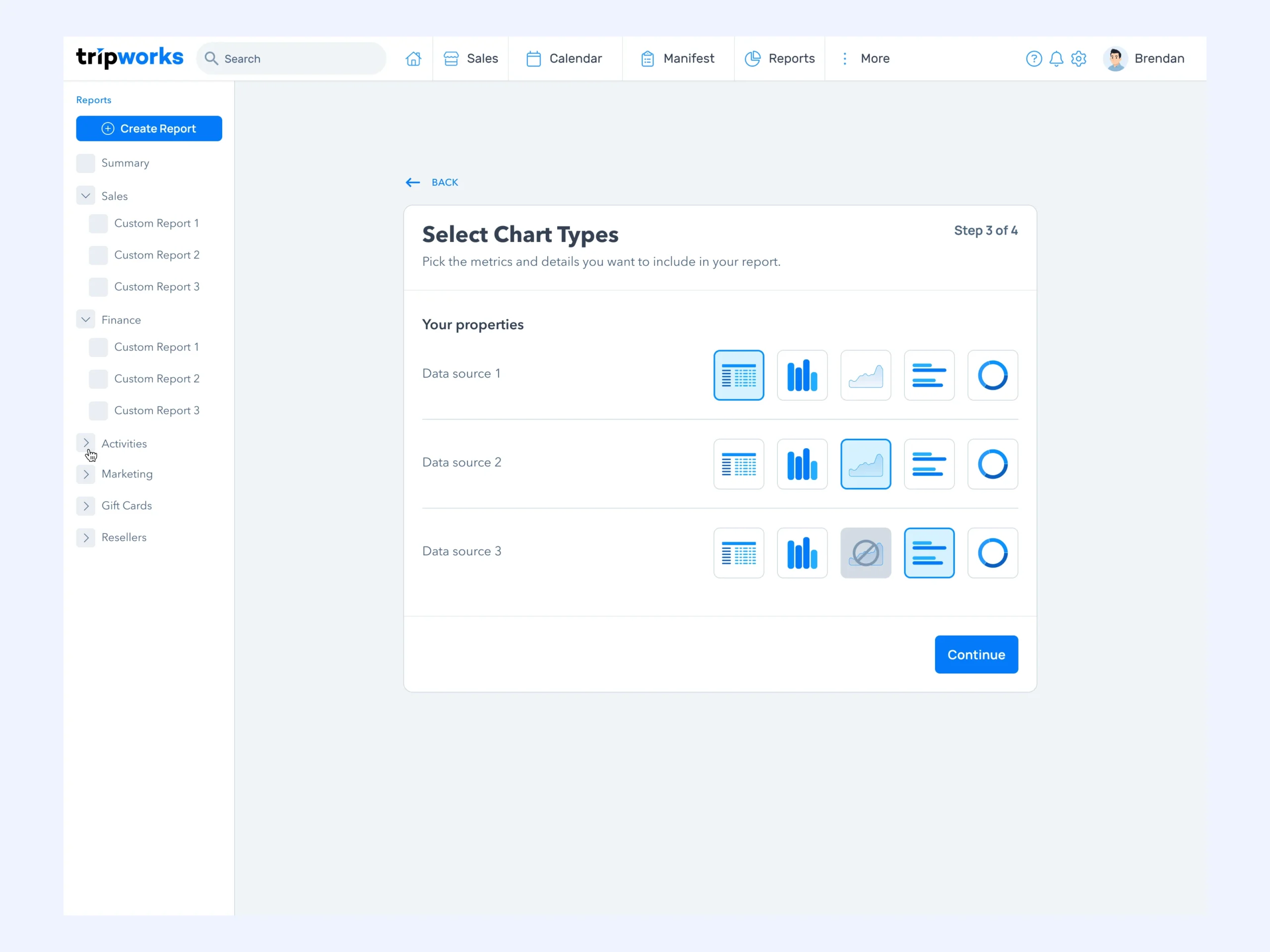
Task: Toggle Finance Custom Report 1 checkbox
Action: tap(98, 347)
